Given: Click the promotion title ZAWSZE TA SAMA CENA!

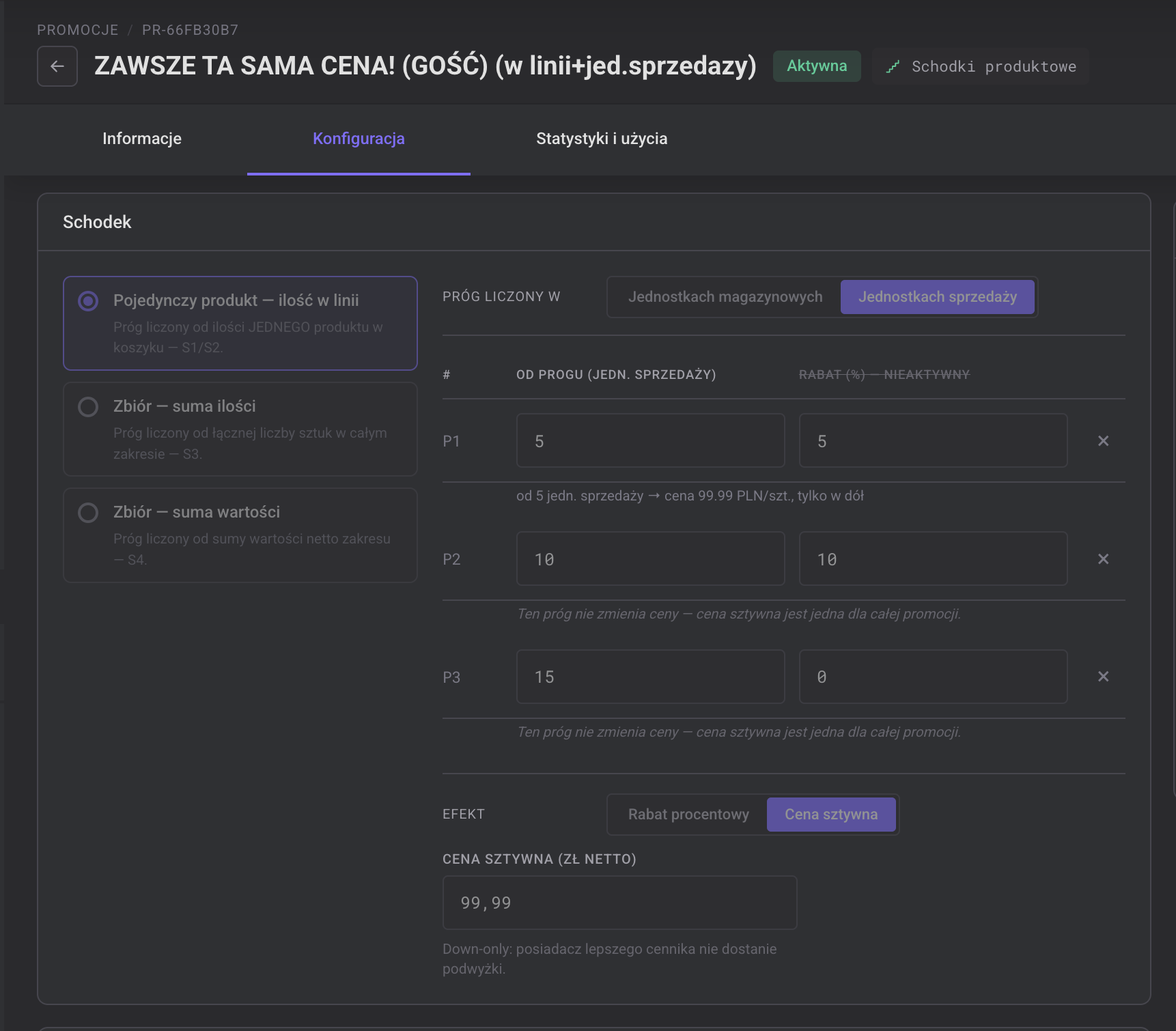Looking at the screenshot, I should click(425, 66).
